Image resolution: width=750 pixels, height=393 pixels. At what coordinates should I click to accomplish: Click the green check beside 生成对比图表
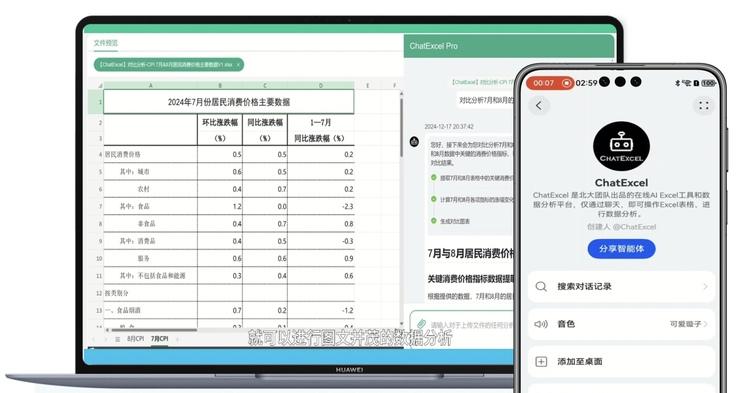[x=434, y=220]
